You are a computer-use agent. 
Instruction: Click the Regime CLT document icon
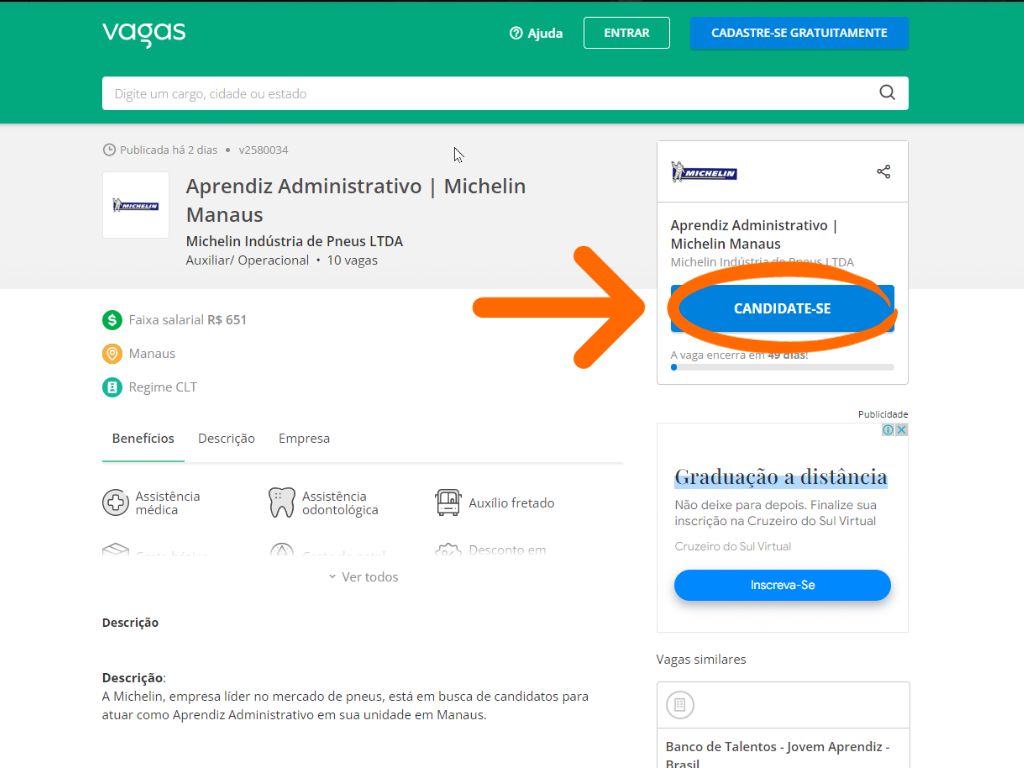pos(112,387)
